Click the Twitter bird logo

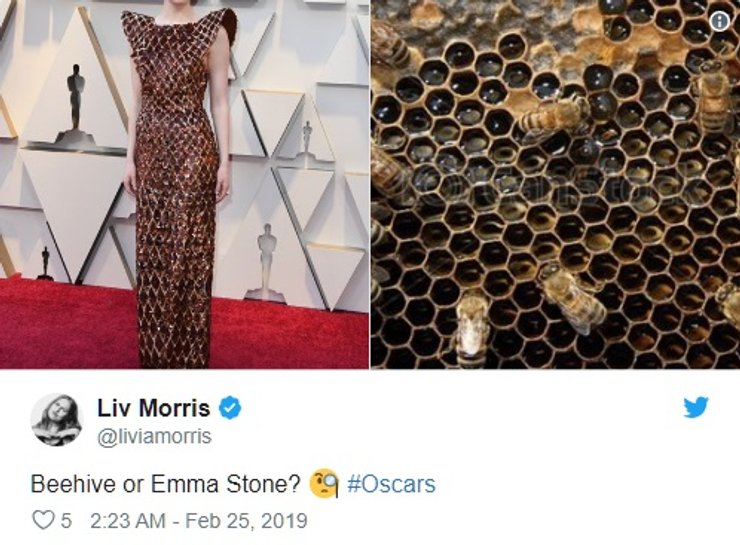696,407
